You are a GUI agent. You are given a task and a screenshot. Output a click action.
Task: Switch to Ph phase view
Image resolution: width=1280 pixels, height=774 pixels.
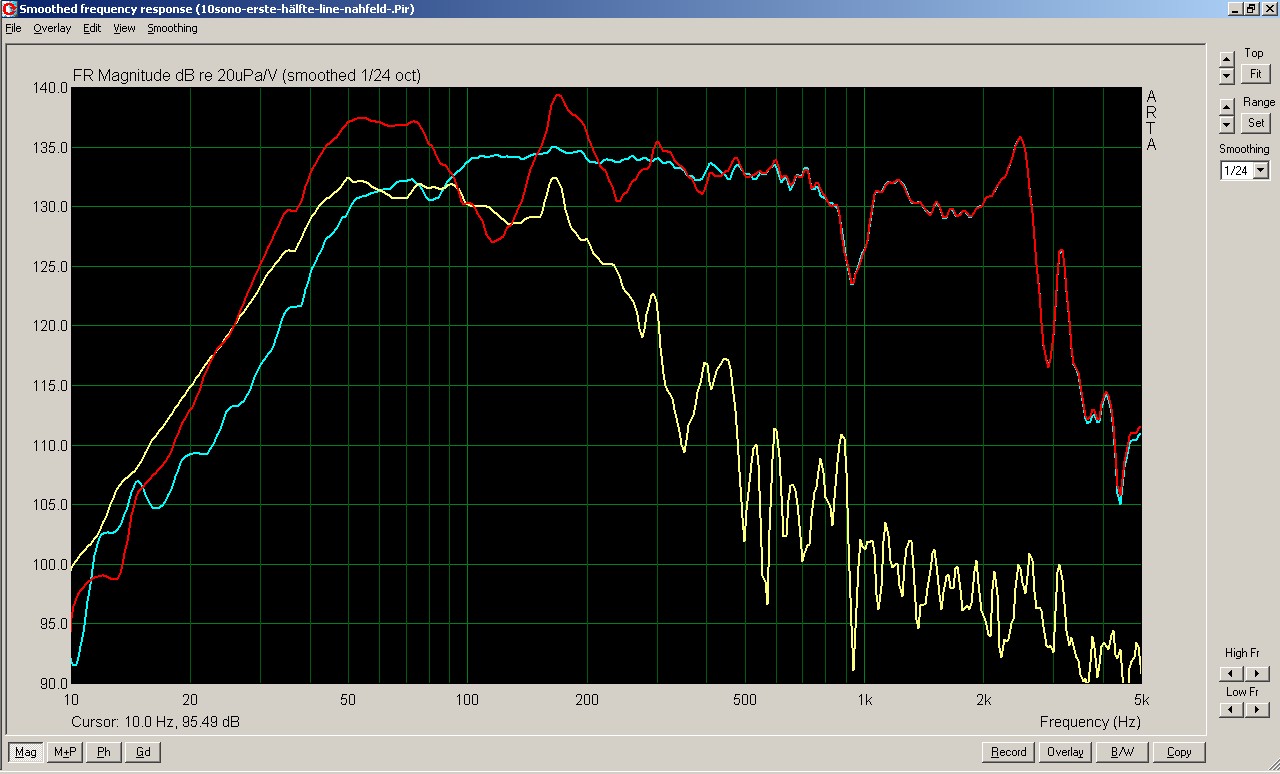point(104,752)
